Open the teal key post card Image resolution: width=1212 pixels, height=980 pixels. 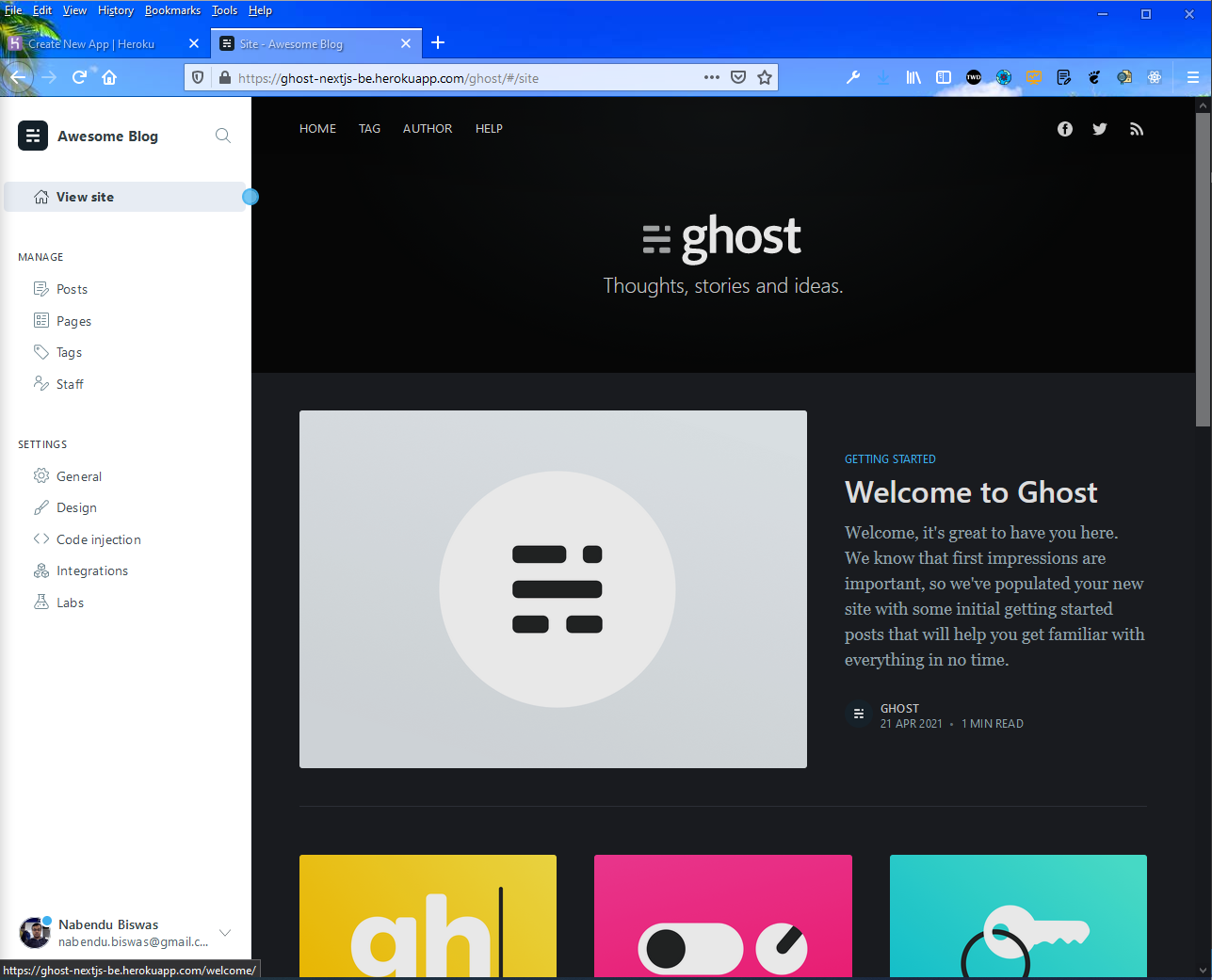tap(1018, 916)
